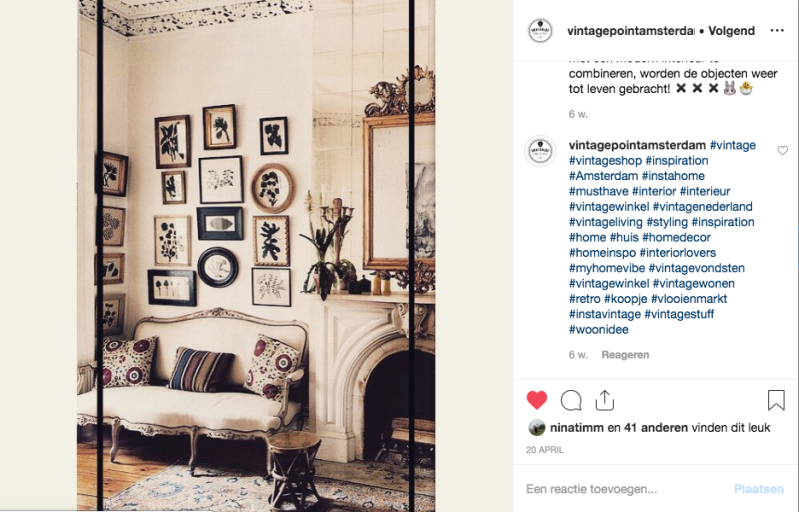This screenshot has height=512, width=799.
Task: Open ninatimm's small profile avatar
Action: (x=537, y=427)
